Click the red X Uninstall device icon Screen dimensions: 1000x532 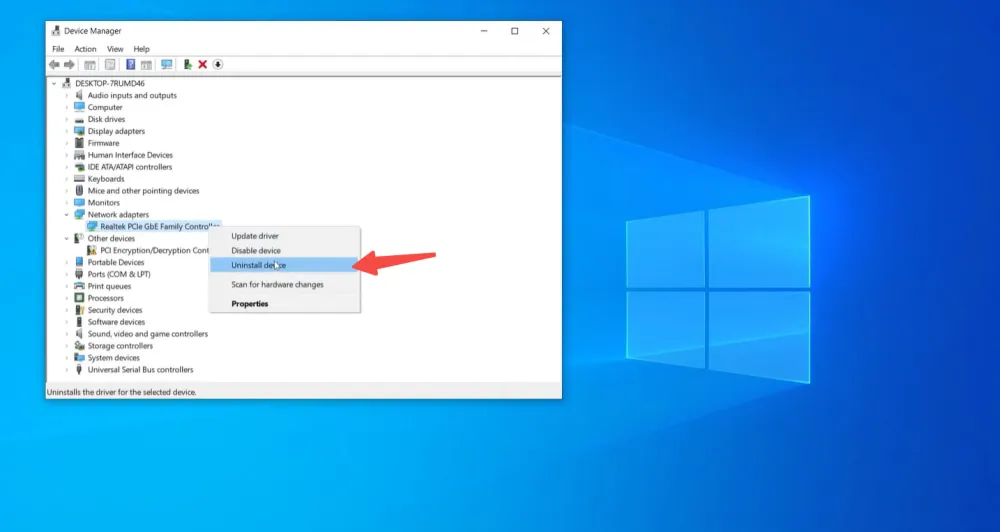[202, 64]
